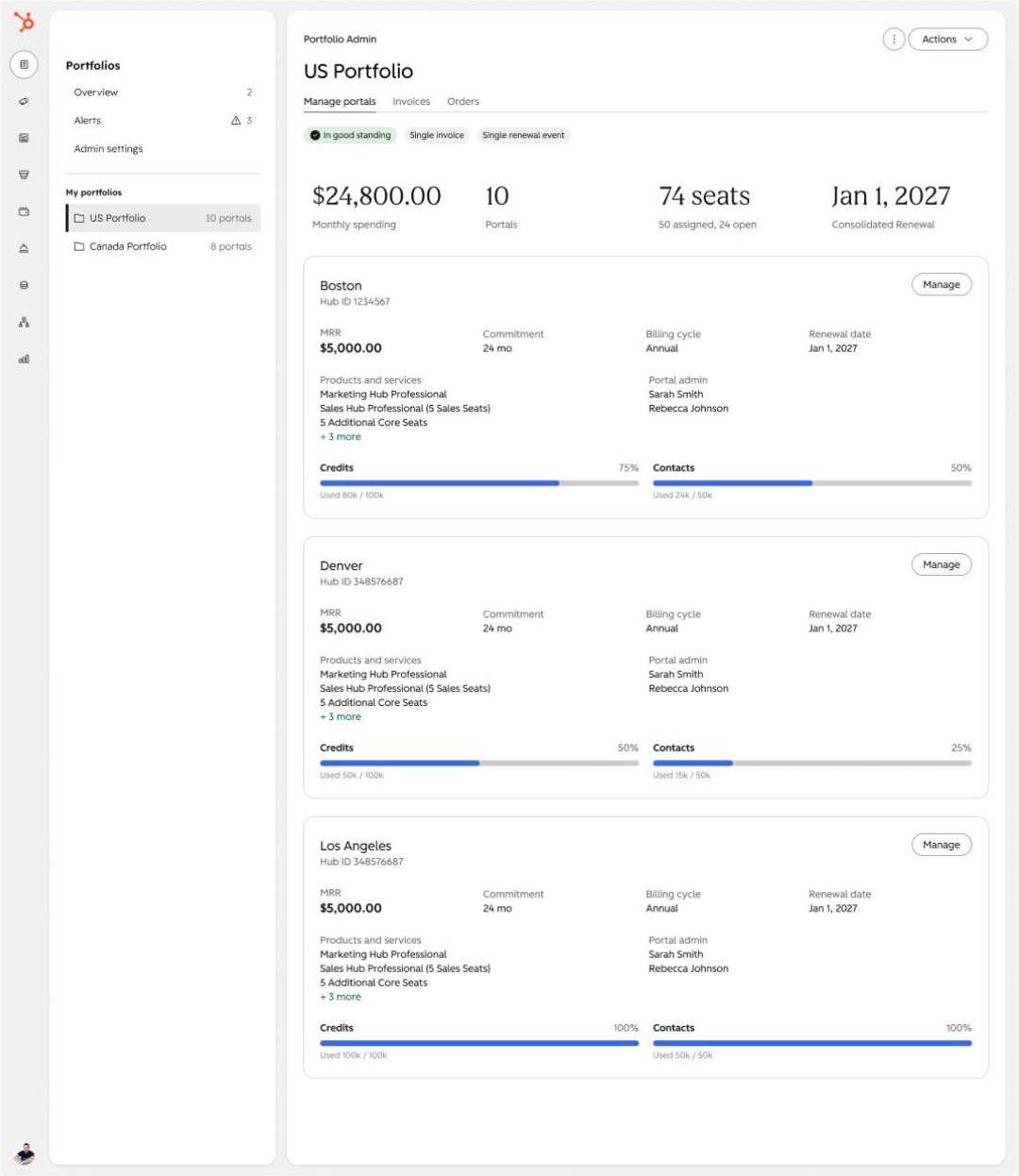Viewport: 1019px width, 1176px height.
Task: Click the HubSpot sprocket logo
Action: pos(24,22)
